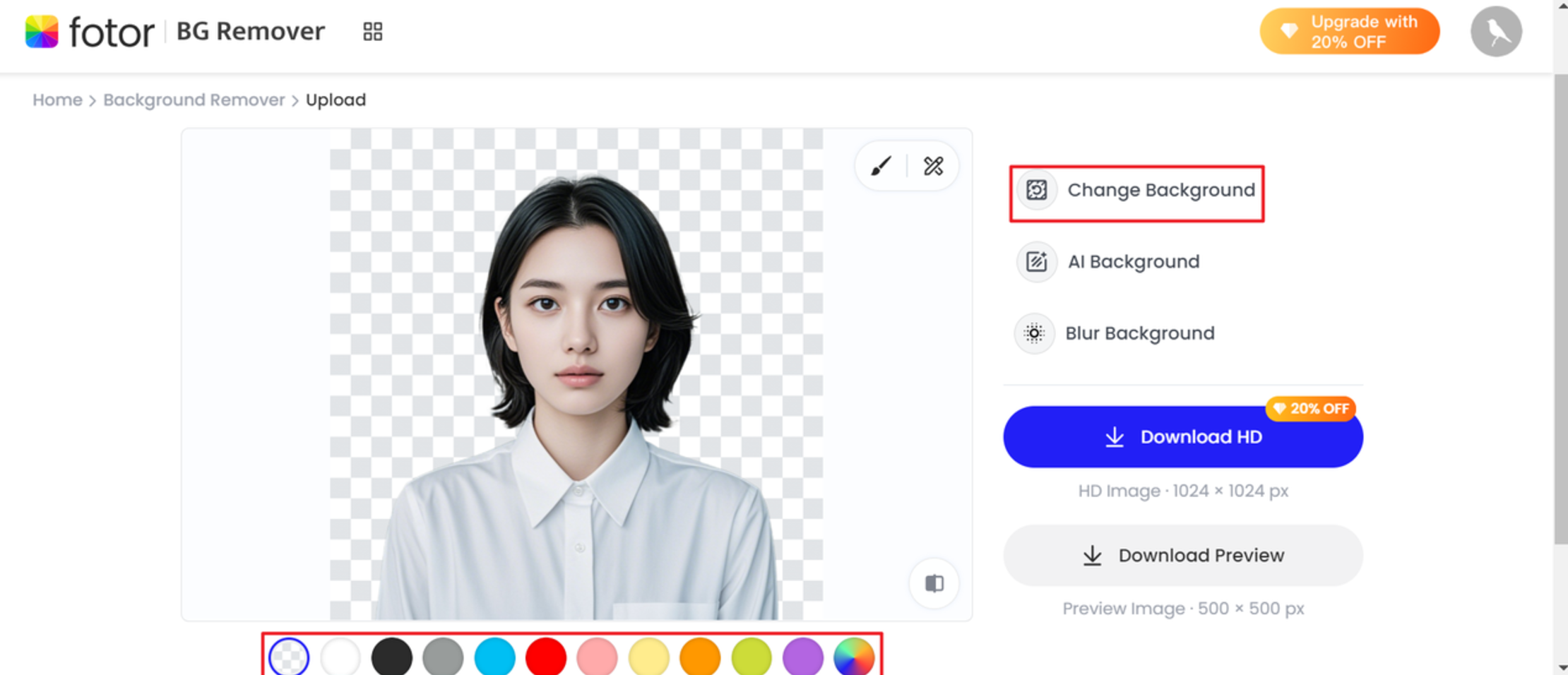Select the transparent background swatch
1568x675 pixels.
pyautogui.click(x=289, y=657)
